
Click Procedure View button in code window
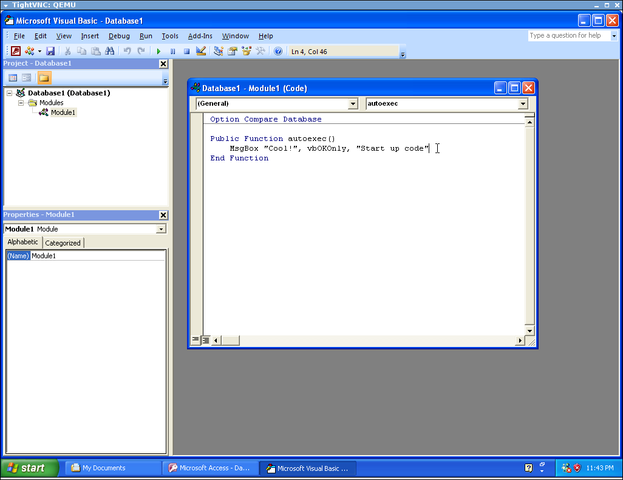pos(195,340)
